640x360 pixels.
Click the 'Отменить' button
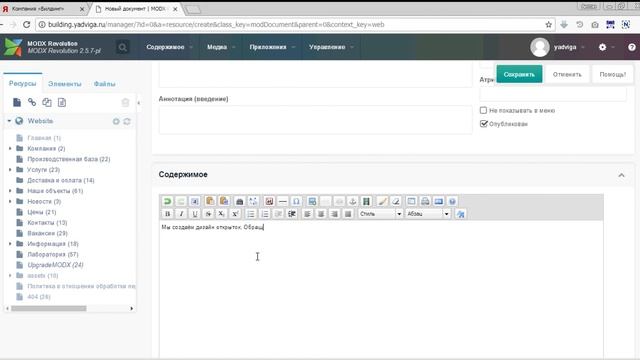[x=567, y=74]
